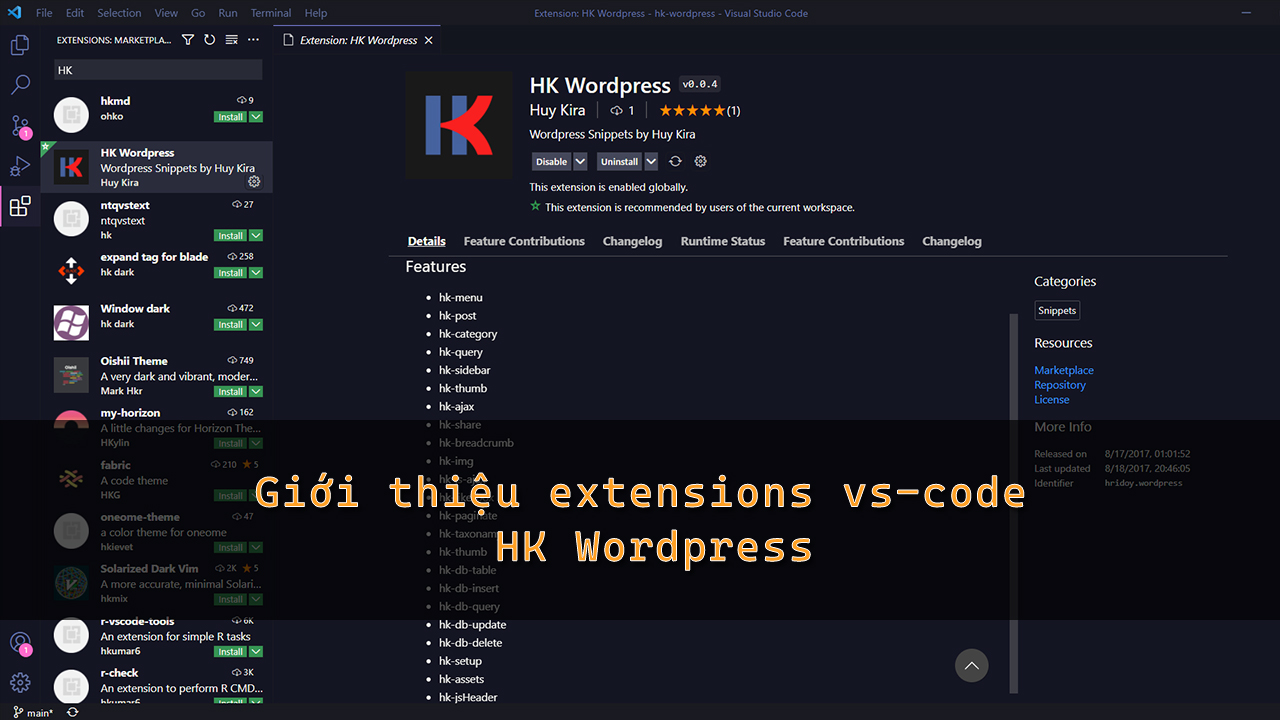
Task: Click the scroll-to-top arrow button
Action: 971,665
